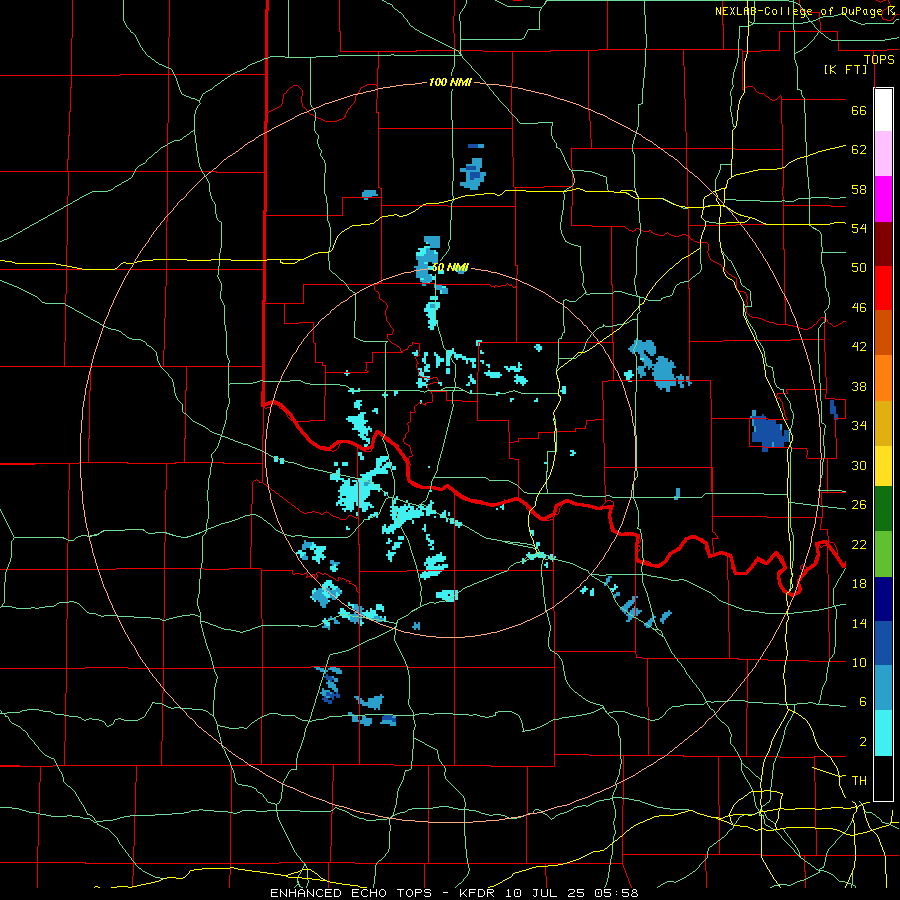Click the large dark blue echo on east side

tap(770, 432)
